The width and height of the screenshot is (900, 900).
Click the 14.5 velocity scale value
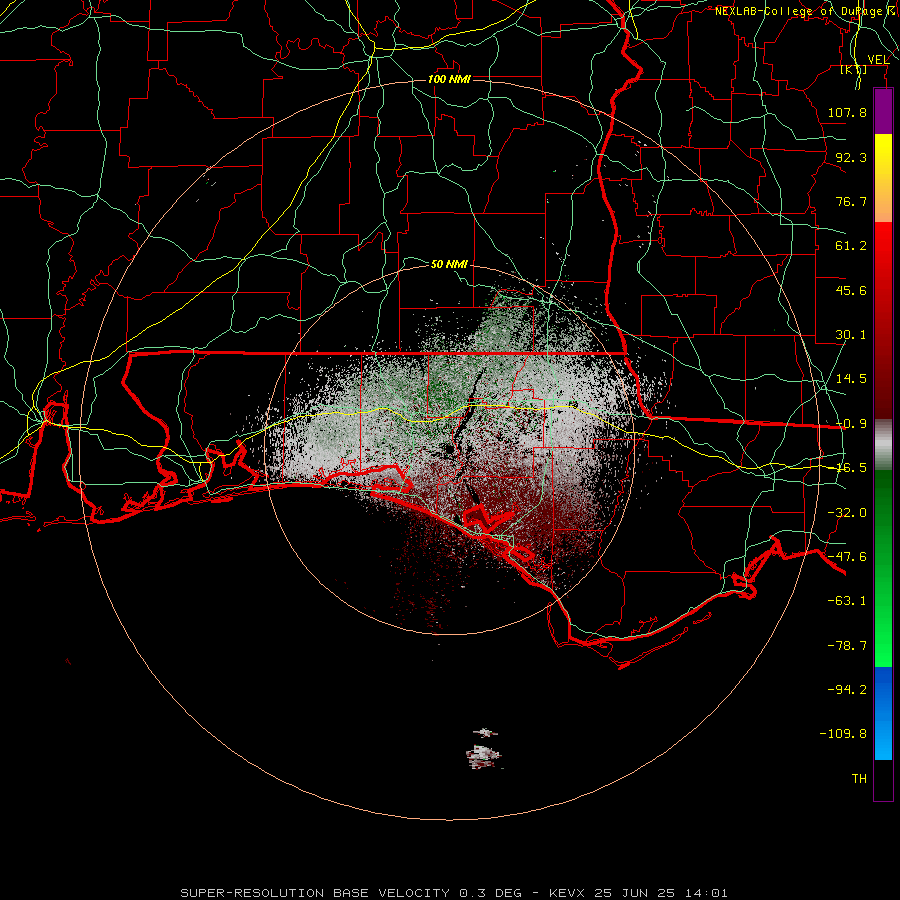(851, 379)
